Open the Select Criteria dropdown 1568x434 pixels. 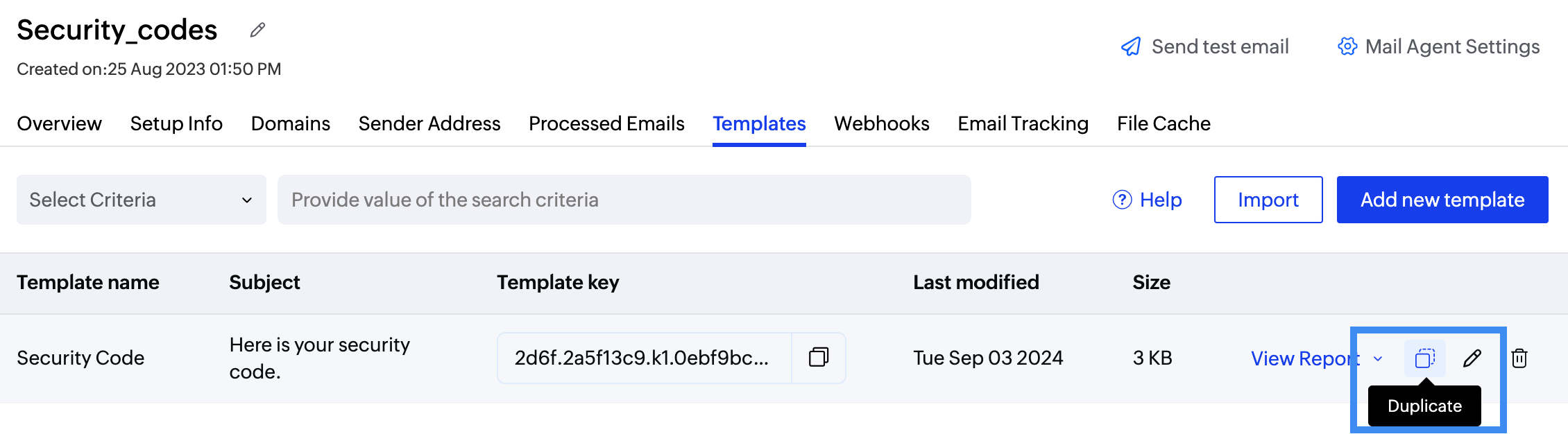click(x=141, y=200)
